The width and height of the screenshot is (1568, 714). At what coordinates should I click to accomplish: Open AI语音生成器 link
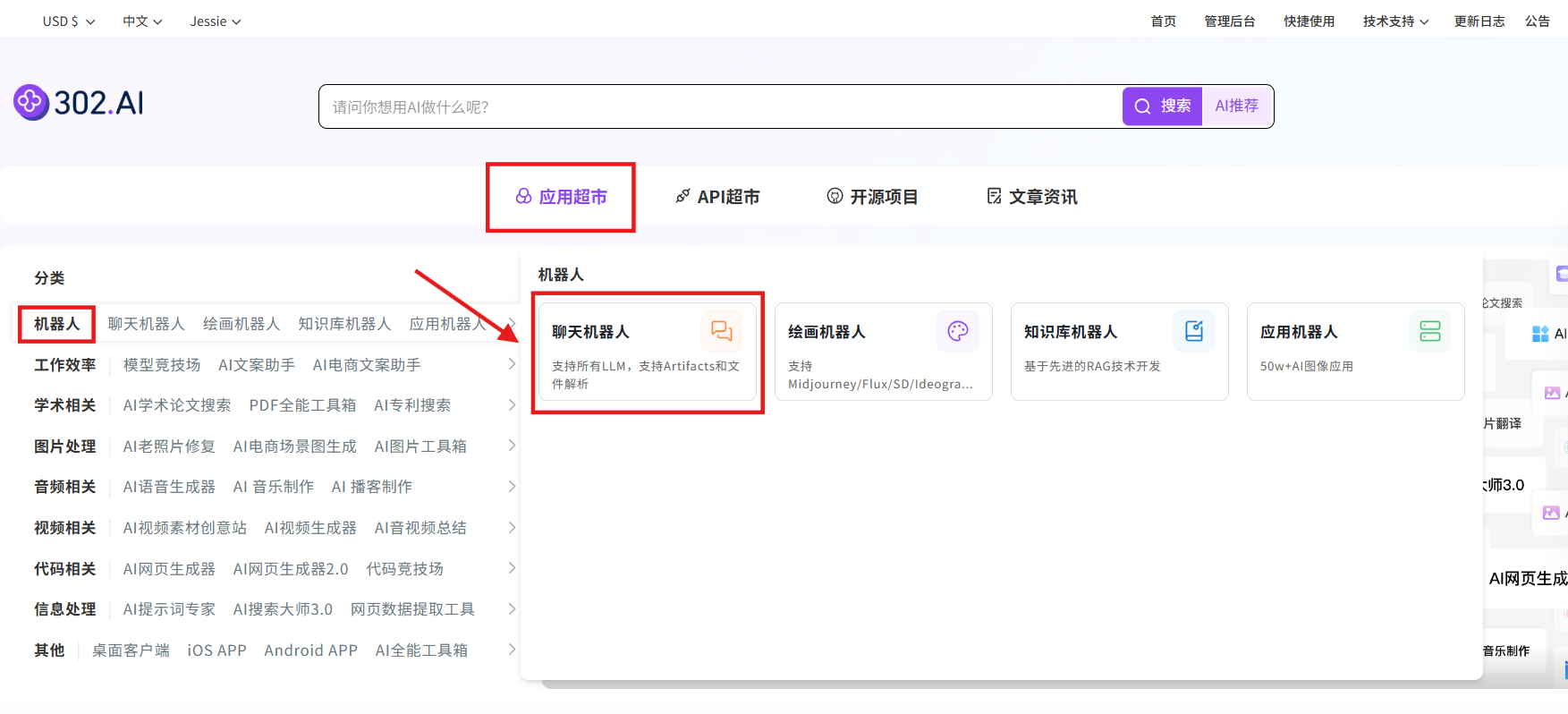coord(169,487)
